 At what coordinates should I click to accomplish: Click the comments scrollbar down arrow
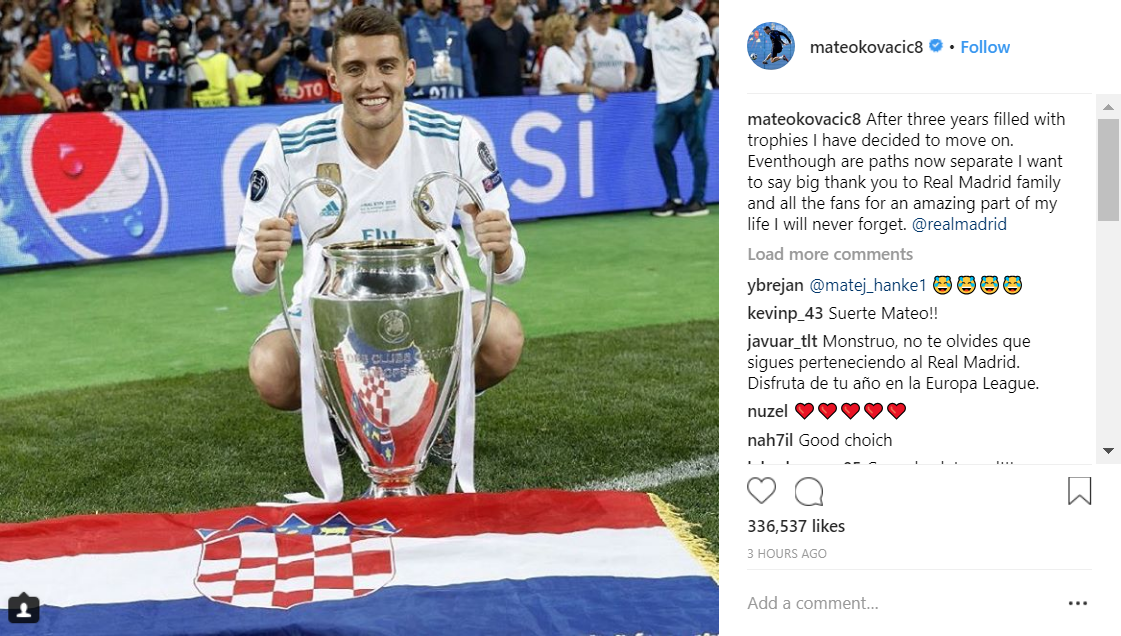click(x=1108, y=451)
